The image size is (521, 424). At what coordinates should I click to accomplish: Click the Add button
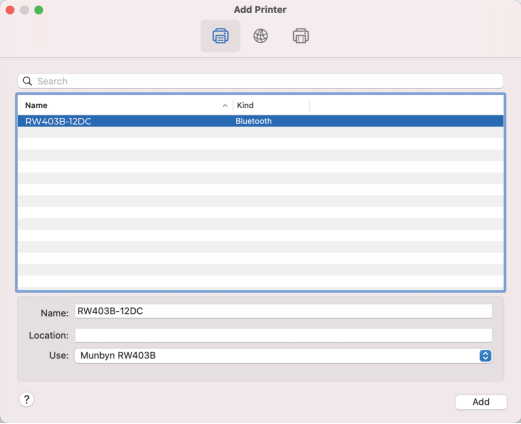(481, 402)
